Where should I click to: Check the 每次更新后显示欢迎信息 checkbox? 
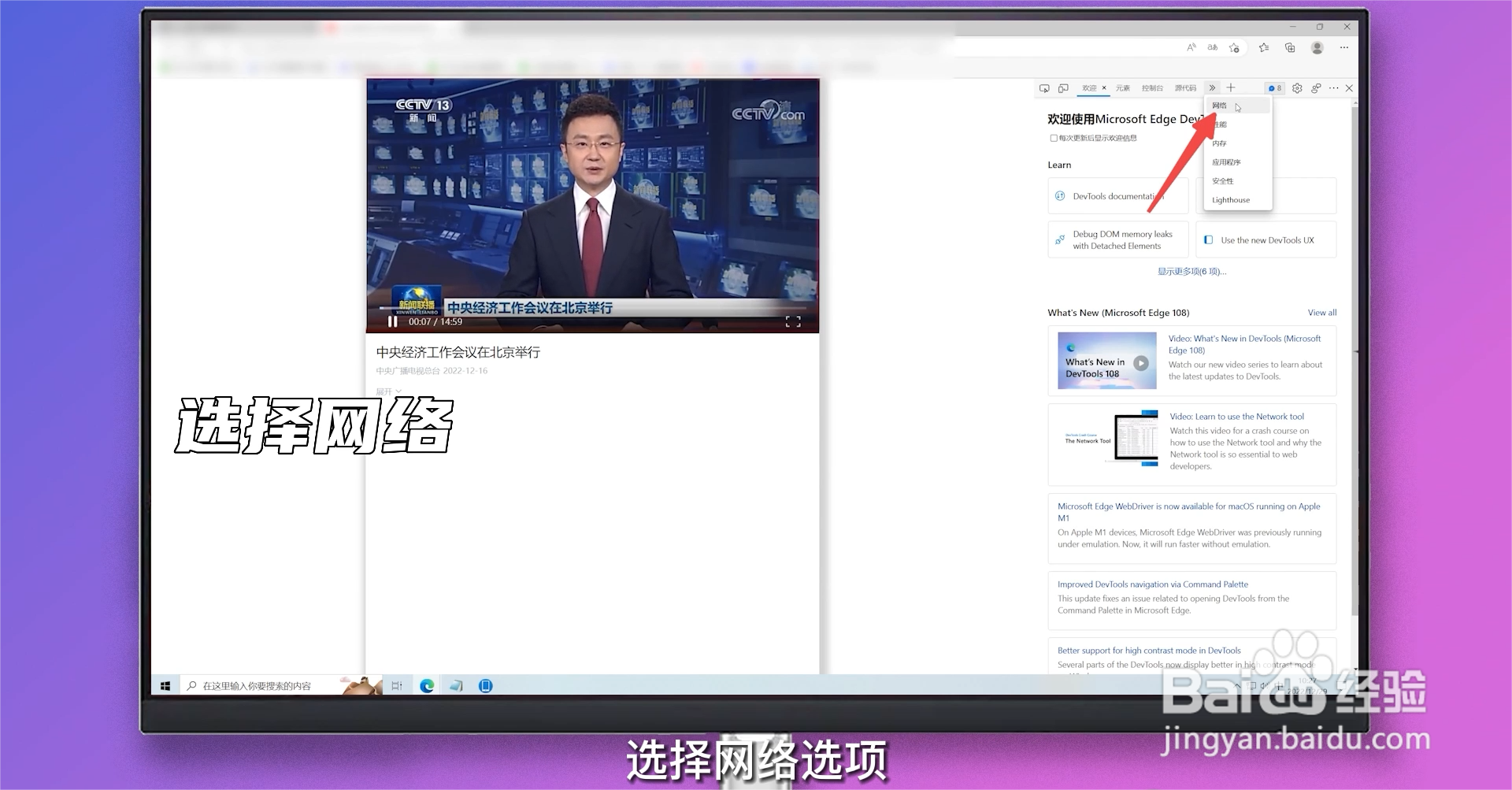[1054, 138]
